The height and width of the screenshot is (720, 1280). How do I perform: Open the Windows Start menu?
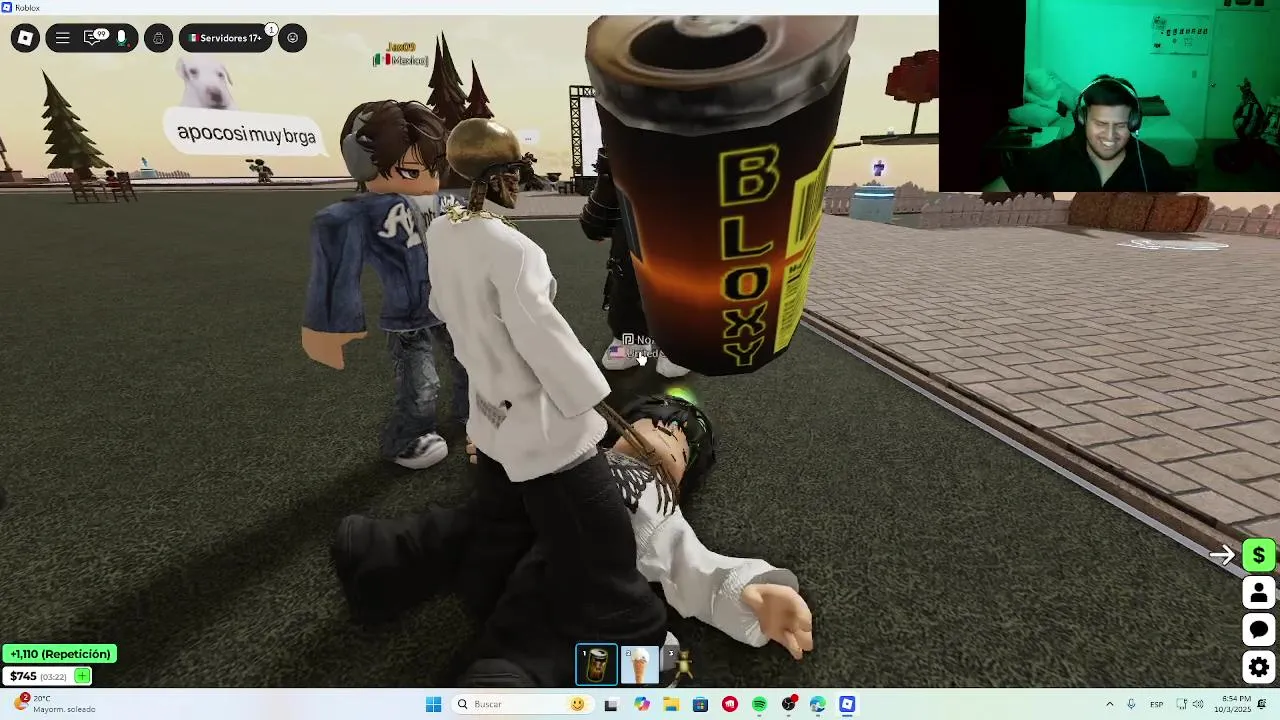tap(433, 704)
